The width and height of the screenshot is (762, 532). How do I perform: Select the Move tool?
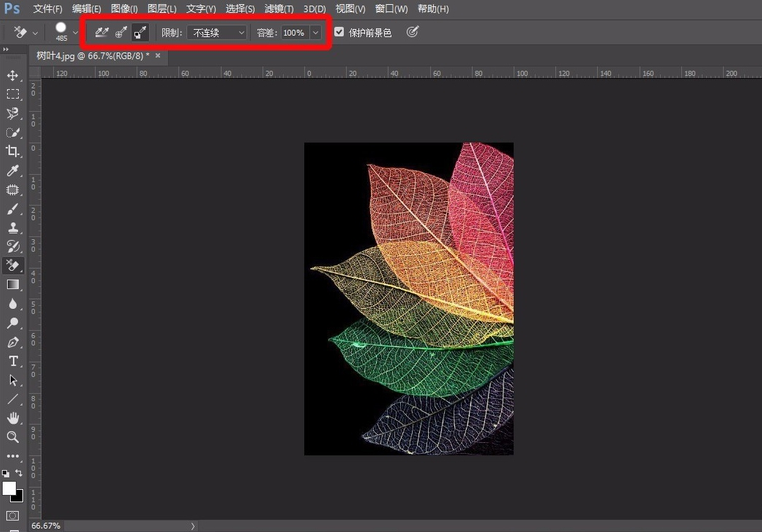tap(13, 75)
